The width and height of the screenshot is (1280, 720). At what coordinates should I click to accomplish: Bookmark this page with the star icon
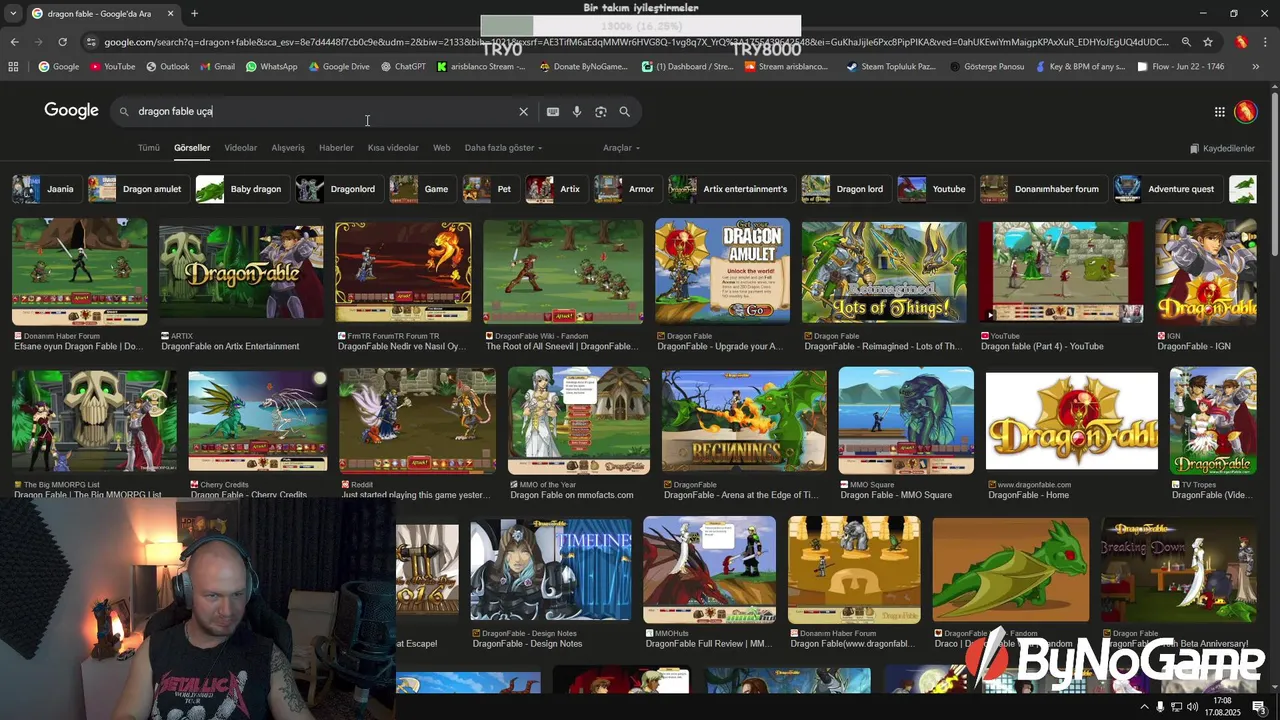[x=1208, y=42]
